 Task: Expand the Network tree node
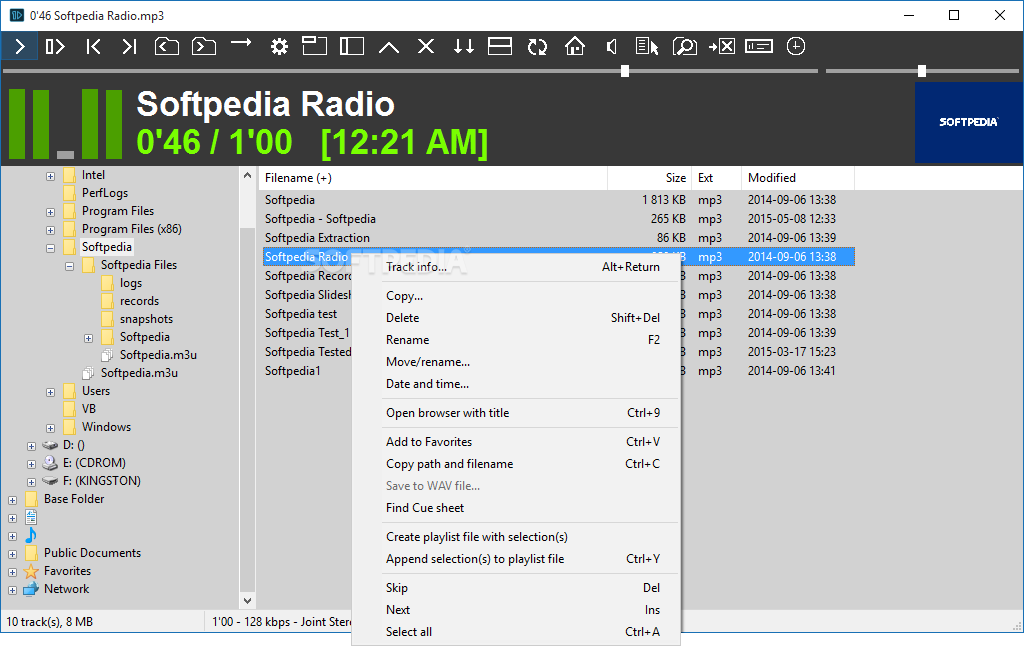click(12, 590)
